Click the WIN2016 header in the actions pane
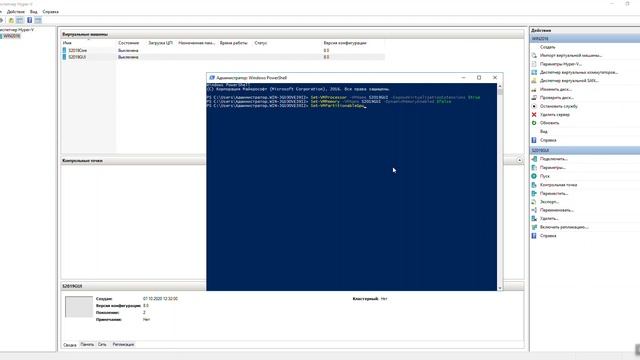Screen dimensions: 640x360 pyautogui.click(x=585, y=38)
